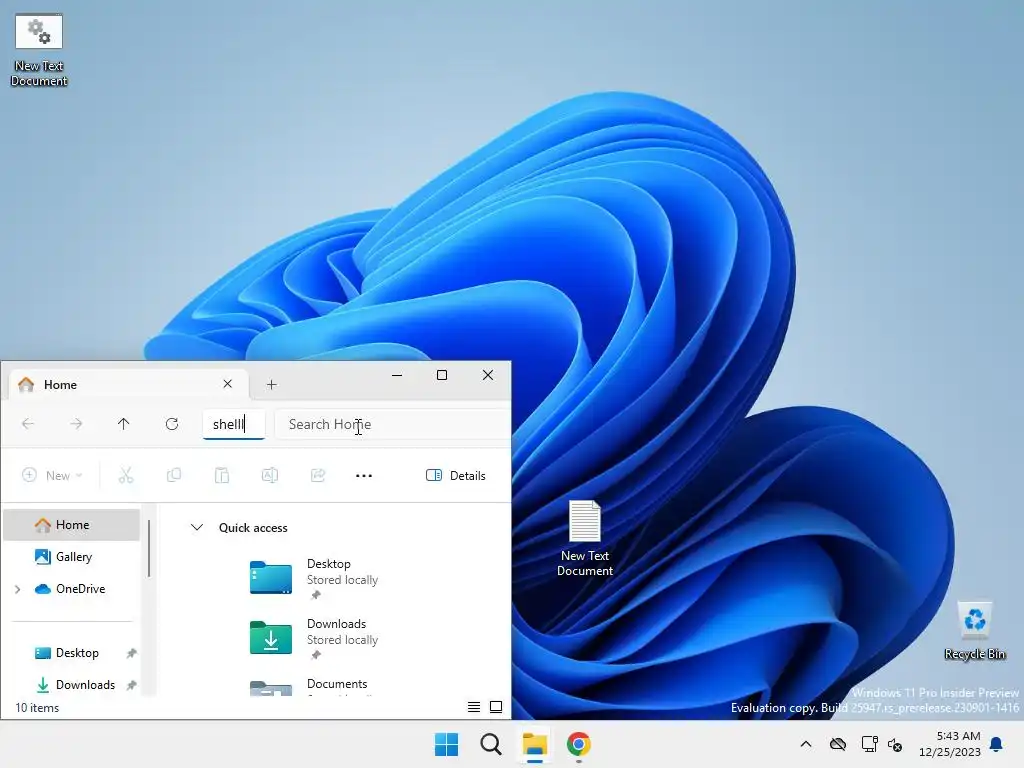Click the Rename toolbar icon

tap(270, 475)
